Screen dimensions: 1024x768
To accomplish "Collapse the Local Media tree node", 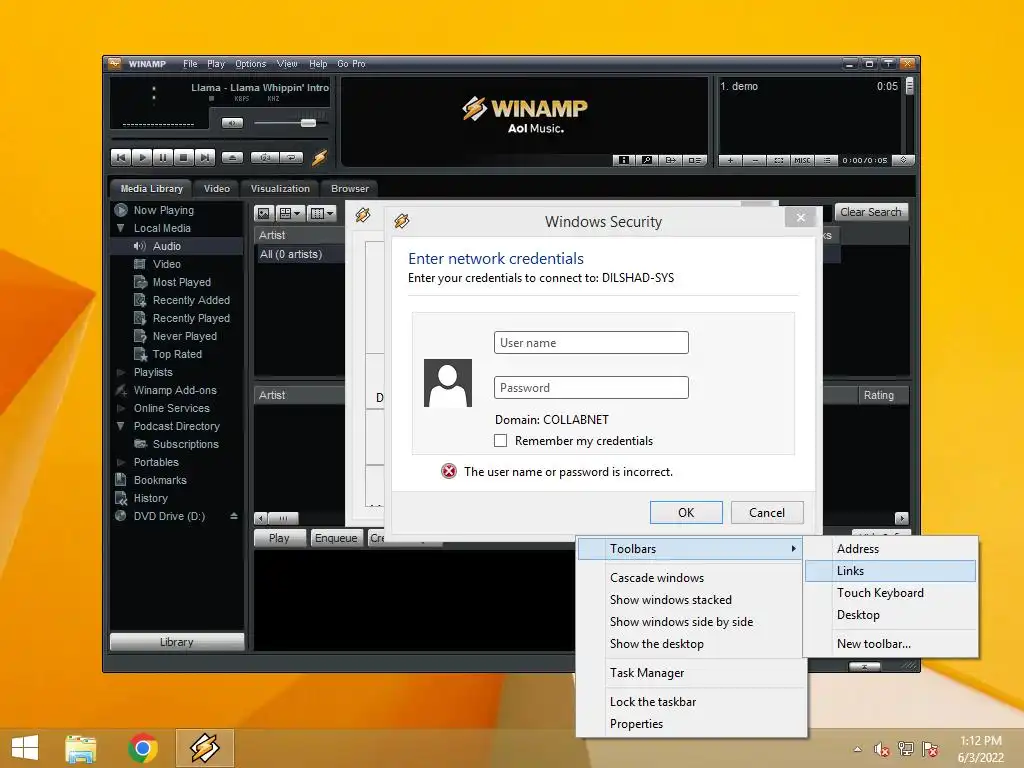I will 120,228.
